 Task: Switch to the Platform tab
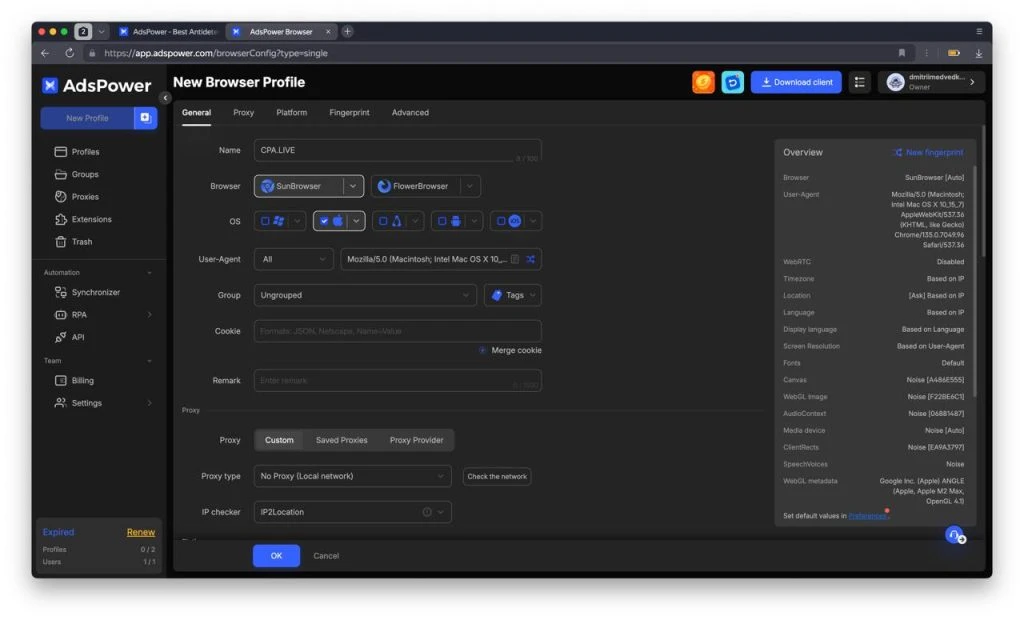(291, 112)
